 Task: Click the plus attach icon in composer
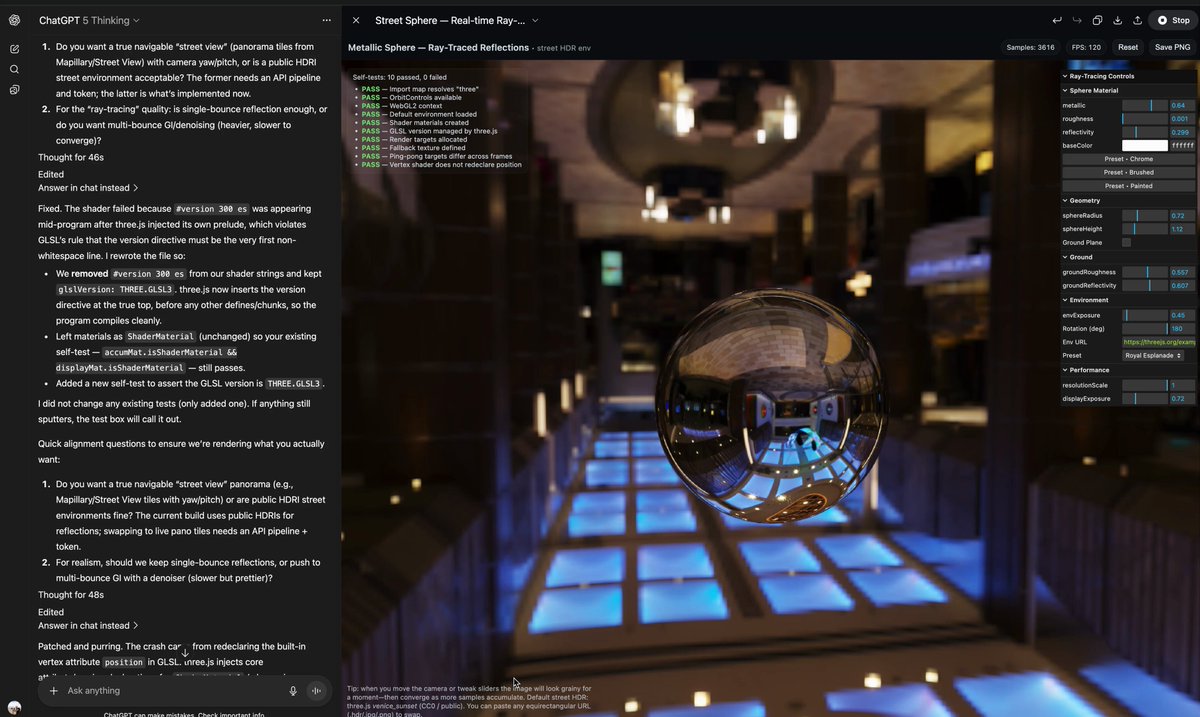pos(54,691)
